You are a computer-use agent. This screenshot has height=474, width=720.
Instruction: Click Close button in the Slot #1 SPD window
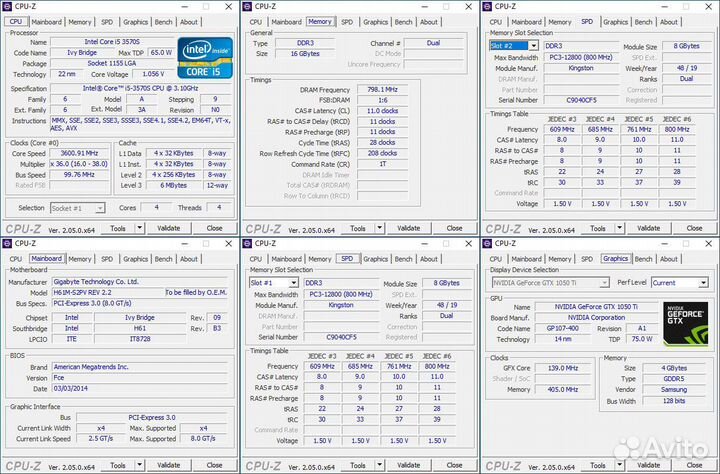[454, 465]
